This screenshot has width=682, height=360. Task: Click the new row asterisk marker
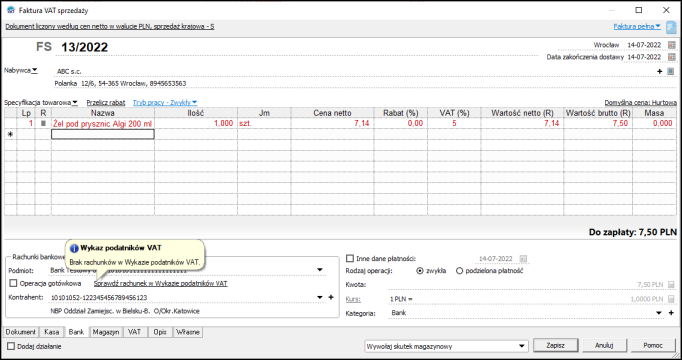[10, 134]
